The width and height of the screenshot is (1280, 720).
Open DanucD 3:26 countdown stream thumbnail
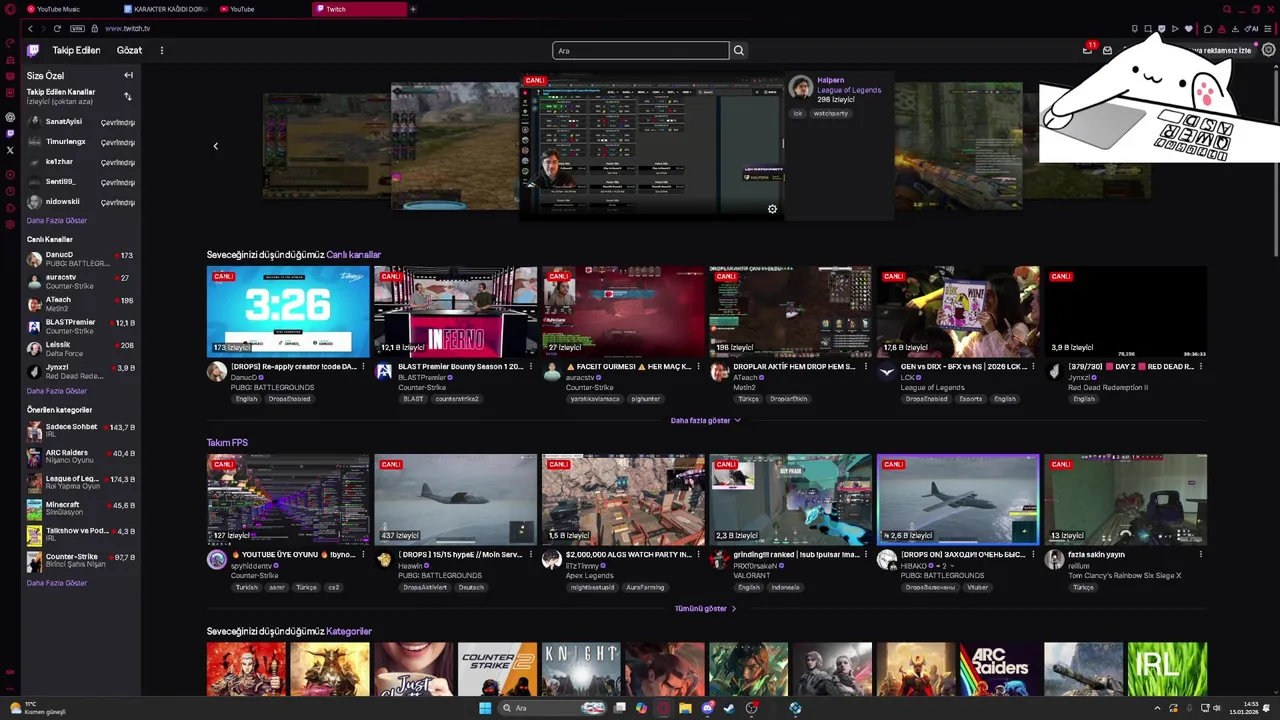click(288, 311)
